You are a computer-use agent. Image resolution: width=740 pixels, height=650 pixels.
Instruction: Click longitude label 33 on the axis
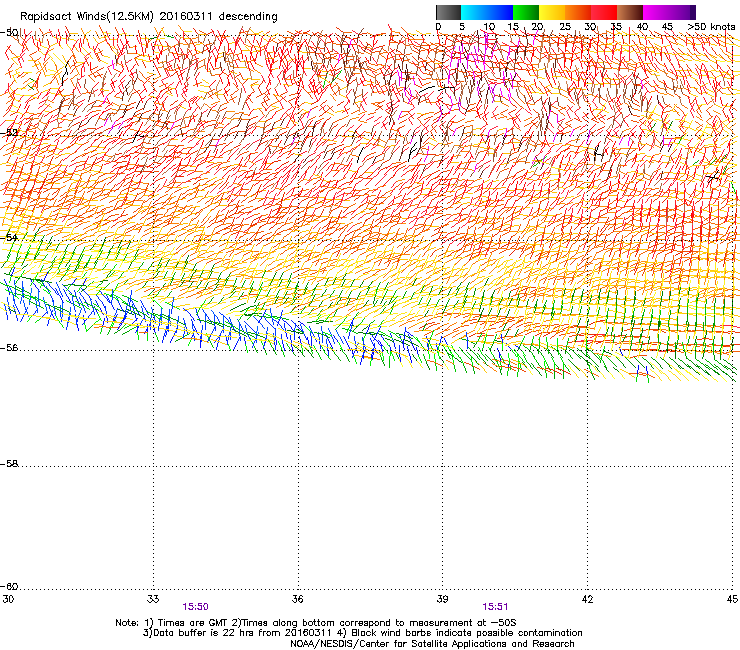[x=153, y=599]
